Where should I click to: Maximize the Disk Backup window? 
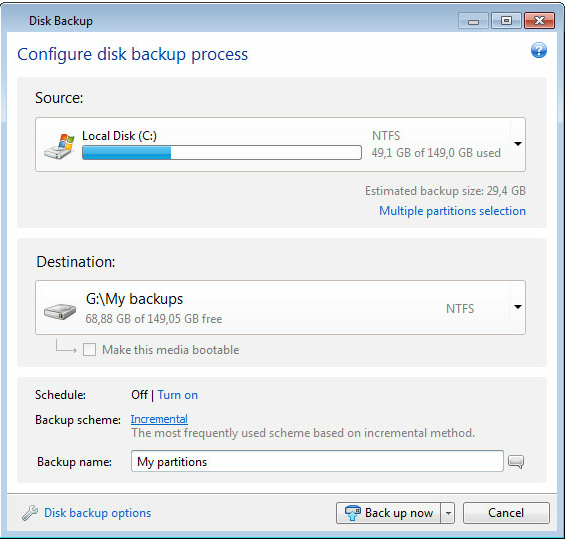point(506,21)
